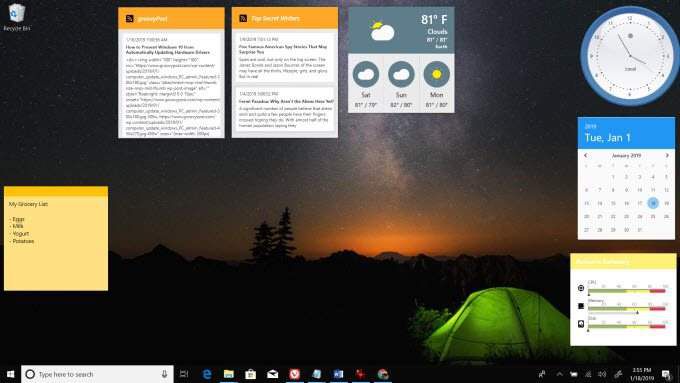Go to next month in calendar widget
Viewport: 680px width, 383px height.
[x=667, y=155]
